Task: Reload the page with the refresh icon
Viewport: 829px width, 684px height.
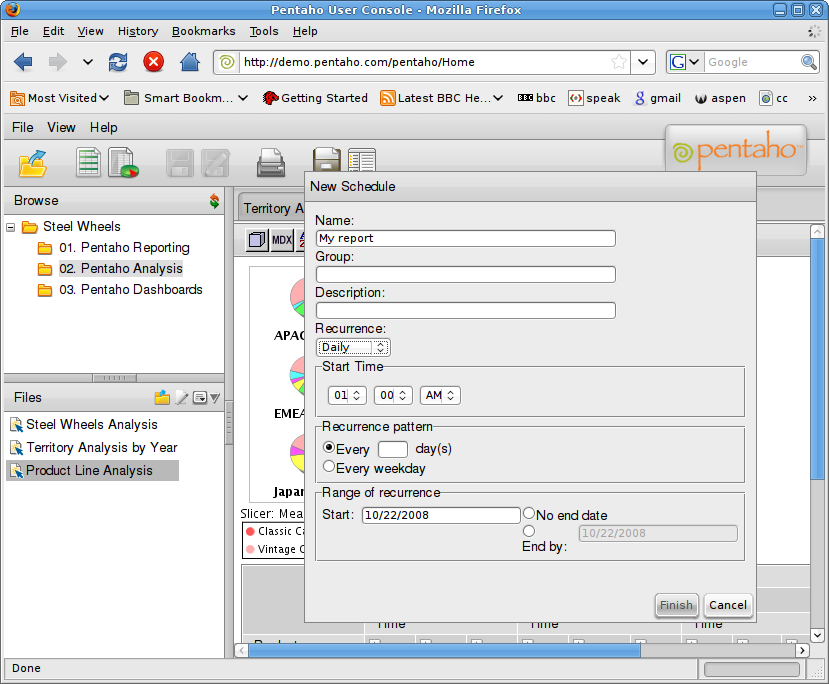Action: coord(118,62)
